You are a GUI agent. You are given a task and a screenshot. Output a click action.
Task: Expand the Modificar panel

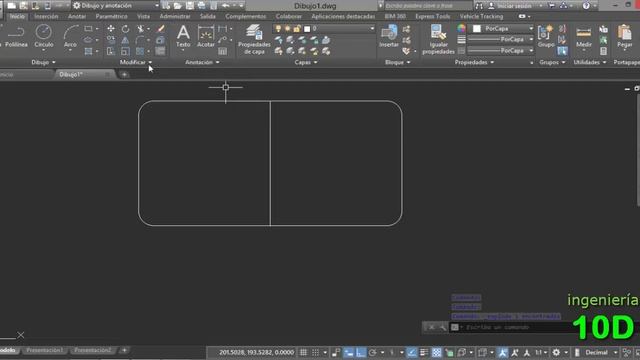(136, 62)
